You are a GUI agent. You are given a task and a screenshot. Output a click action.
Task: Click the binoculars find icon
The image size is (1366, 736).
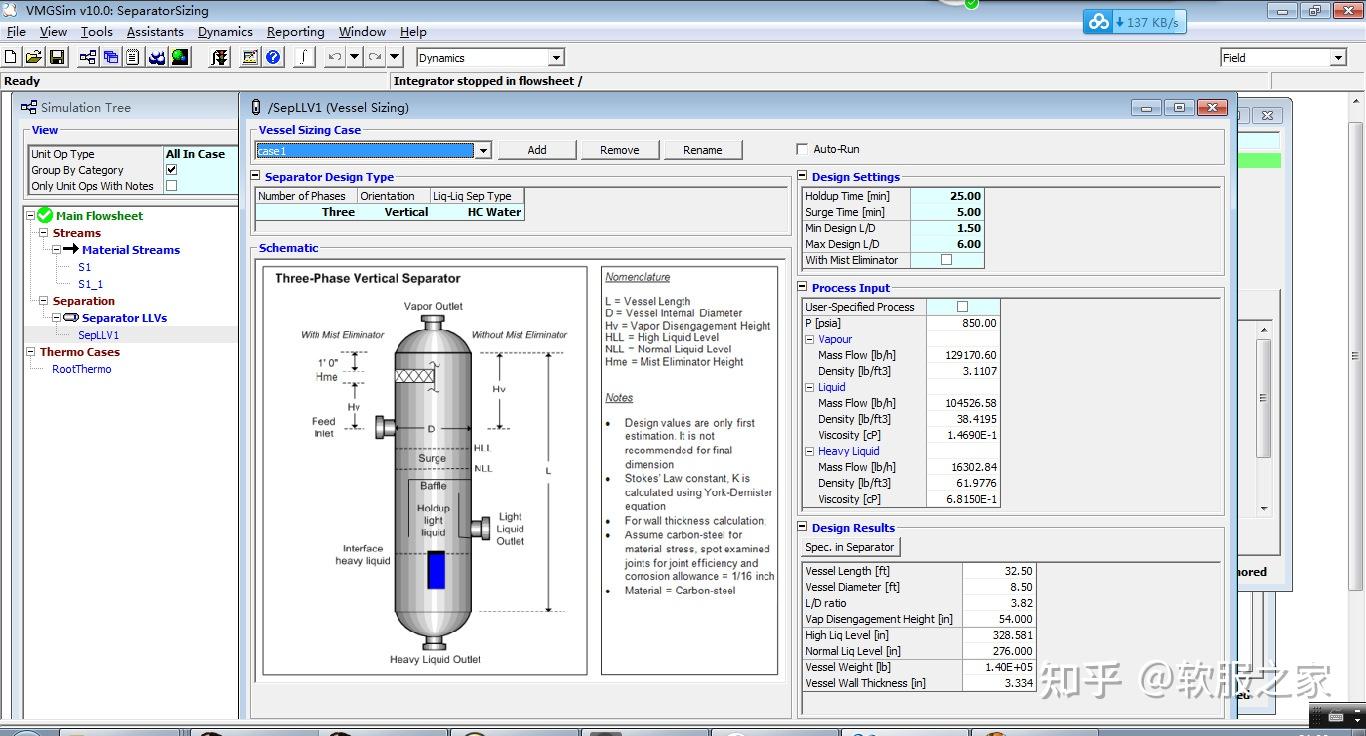(157, 58)
